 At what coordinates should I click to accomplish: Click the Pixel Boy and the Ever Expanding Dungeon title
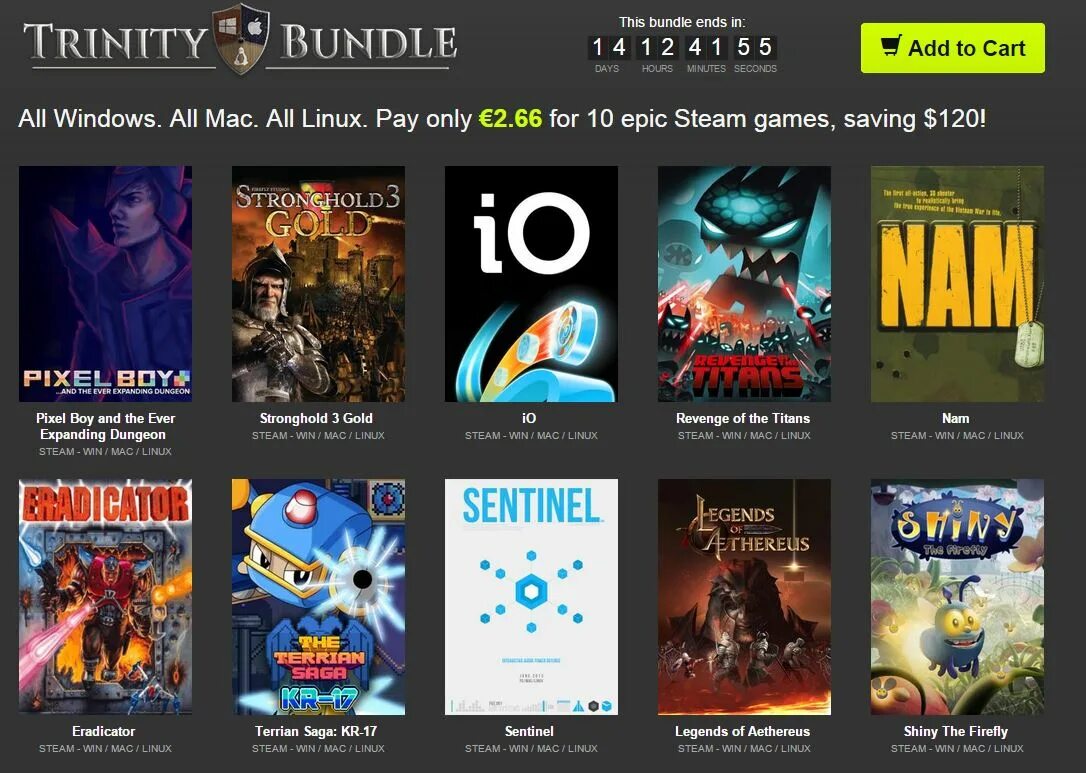[x=105, y=426]
